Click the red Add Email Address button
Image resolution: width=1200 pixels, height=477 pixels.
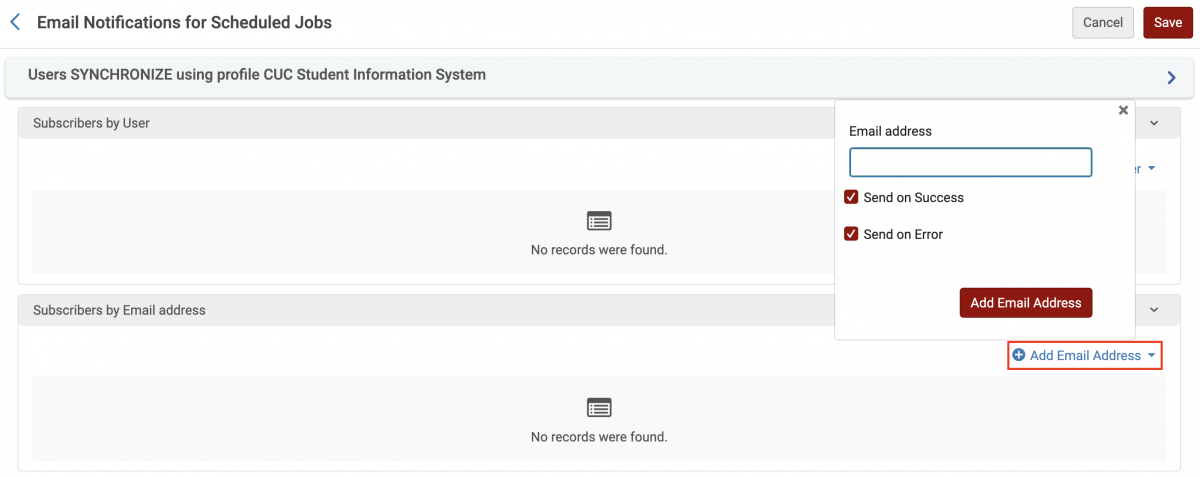pyautogui.click(x=1026, y=303)
